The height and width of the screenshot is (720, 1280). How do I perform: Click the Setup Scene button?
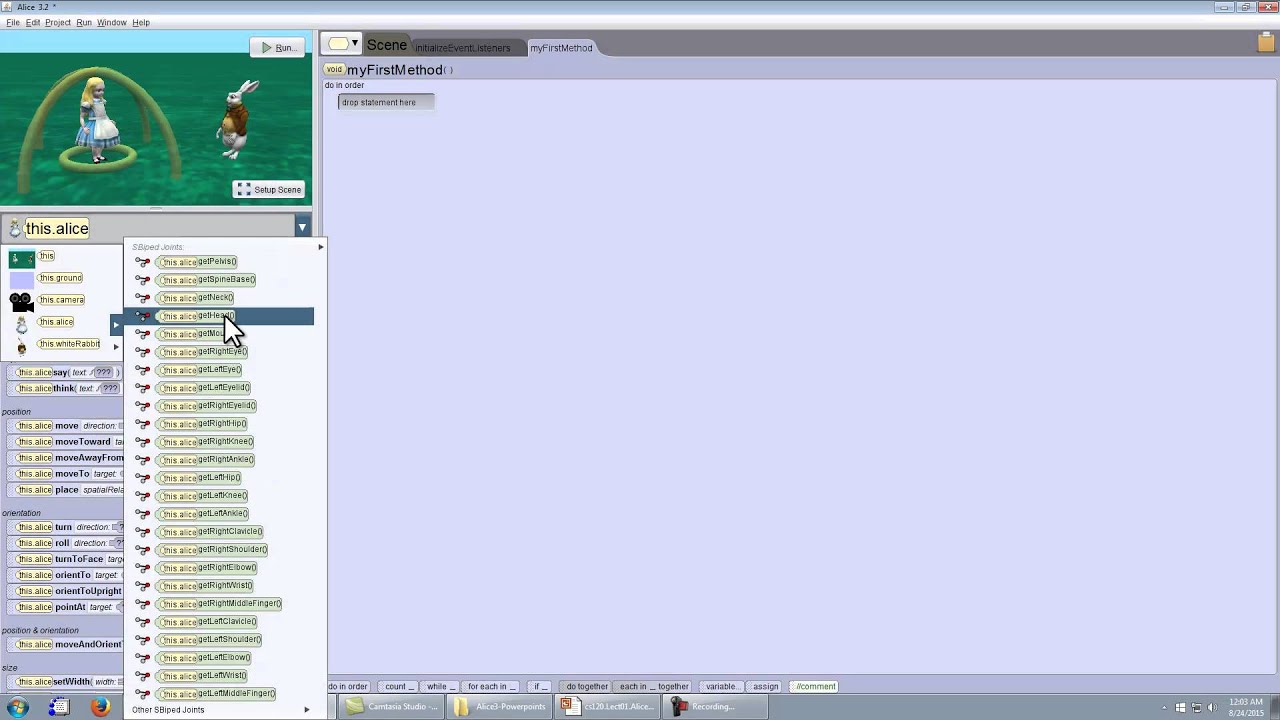(x=269, y=189)
